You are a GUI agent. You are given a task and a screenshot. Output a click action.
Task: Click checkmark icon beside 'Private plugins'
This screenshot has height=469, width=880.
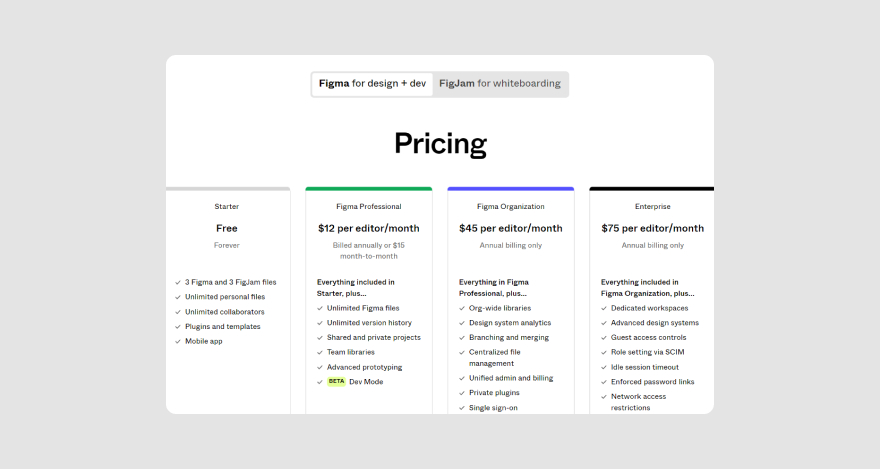(x=462, y=393)
